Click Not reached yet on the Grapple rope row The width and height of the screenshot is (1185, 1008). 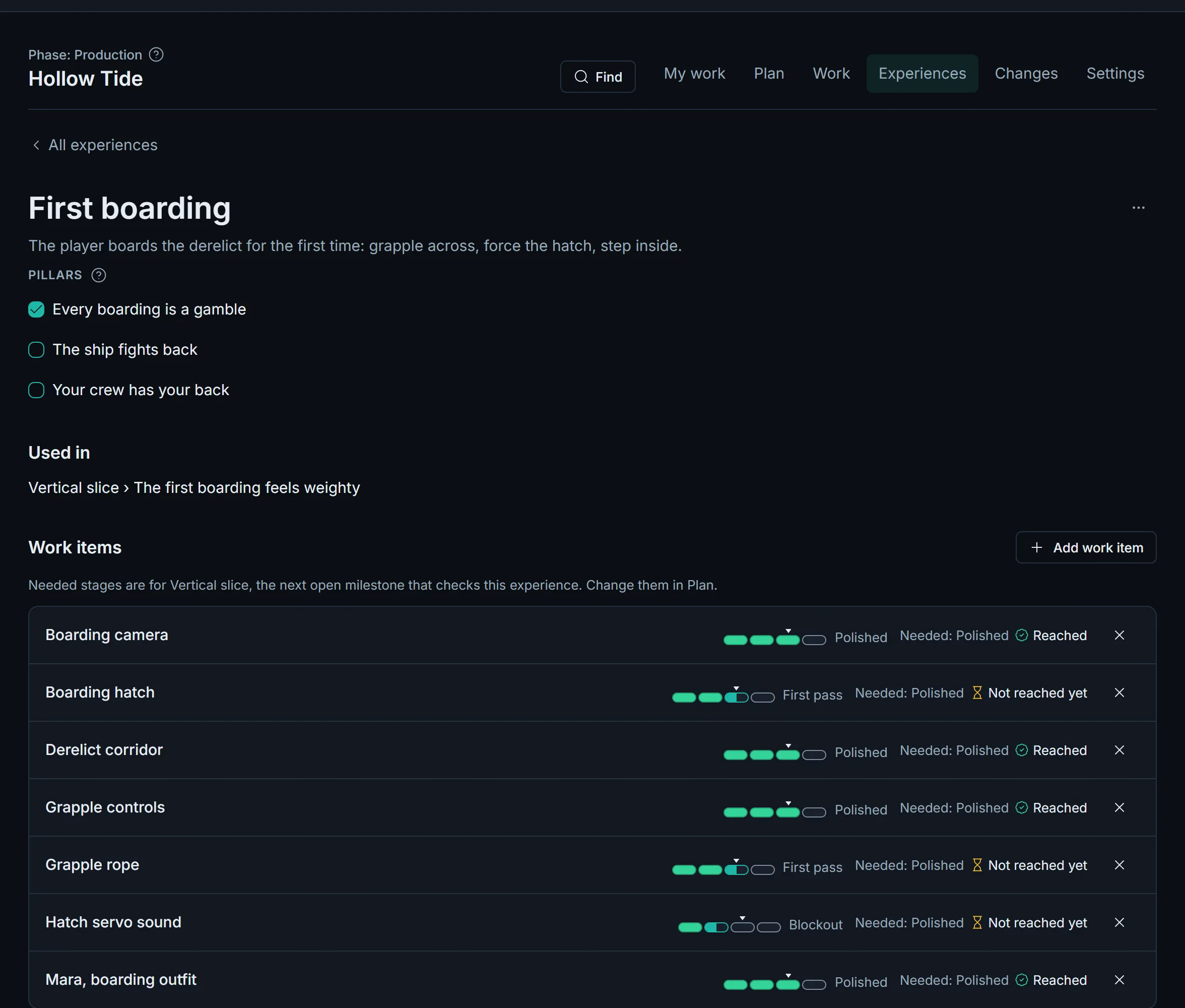tap(1037, 865)
